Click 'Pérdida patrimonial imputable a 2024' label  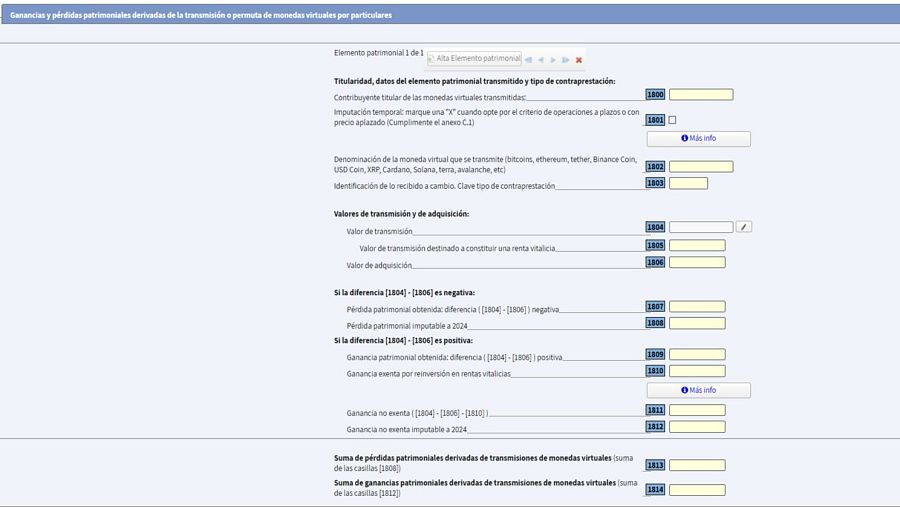click(407, 326)
